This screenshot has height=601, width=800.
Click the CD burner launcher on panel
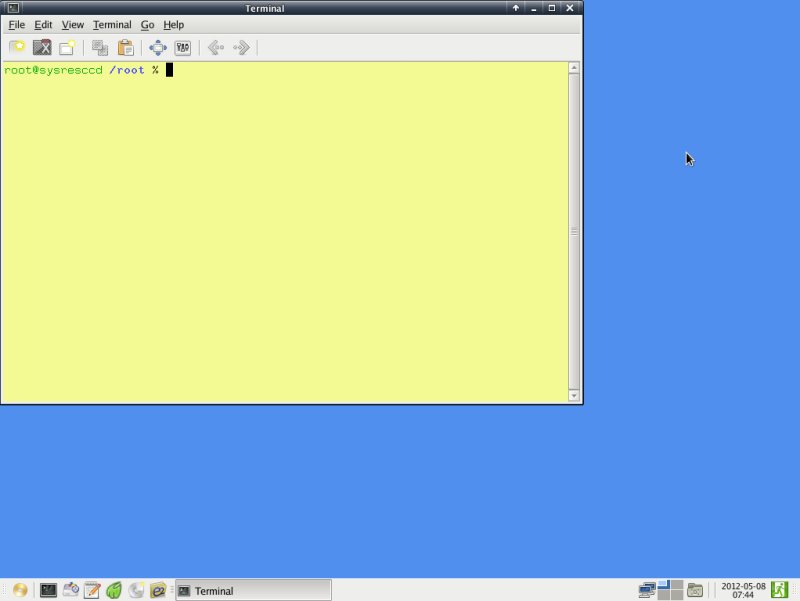136,590
